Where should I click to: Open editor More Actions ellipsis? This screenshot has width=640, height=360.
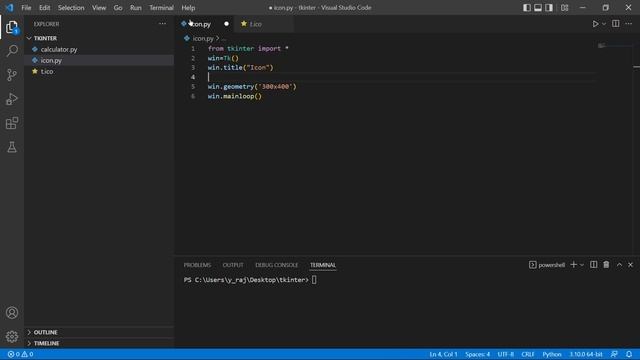point(629,24)
